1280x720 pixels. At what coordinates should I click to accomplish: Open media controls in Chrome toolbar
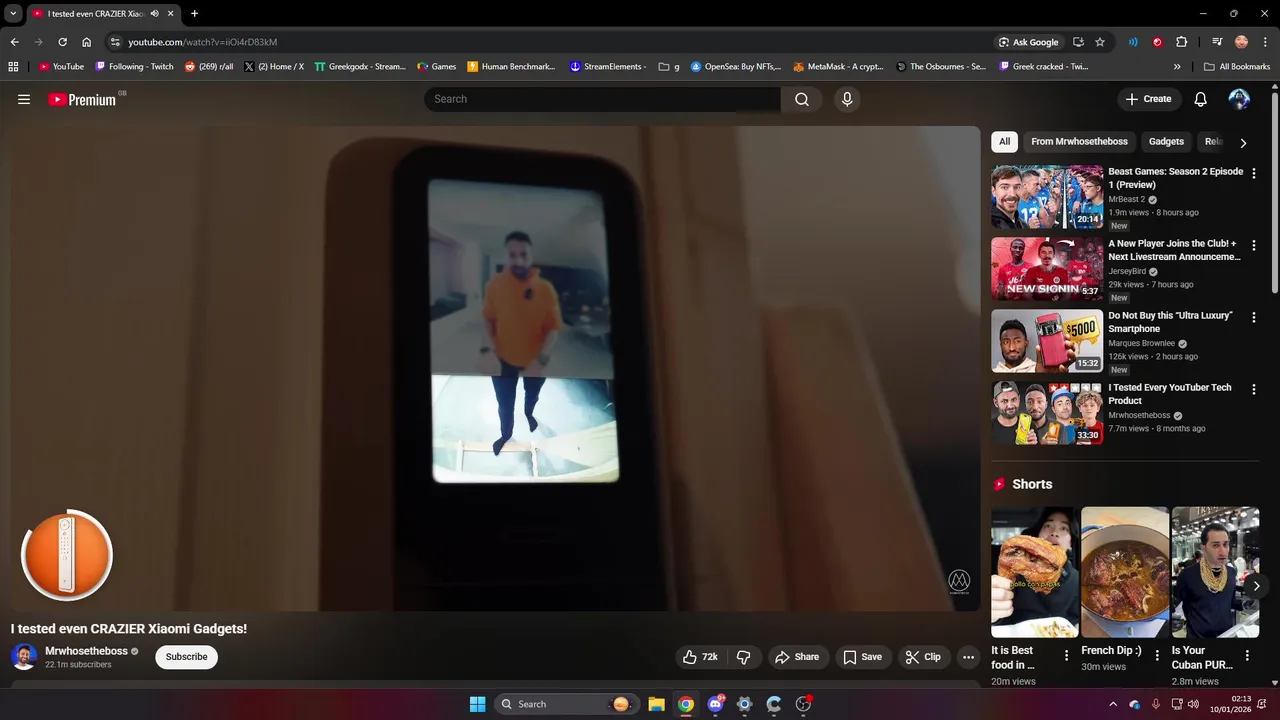click(x=1217, y=42)
